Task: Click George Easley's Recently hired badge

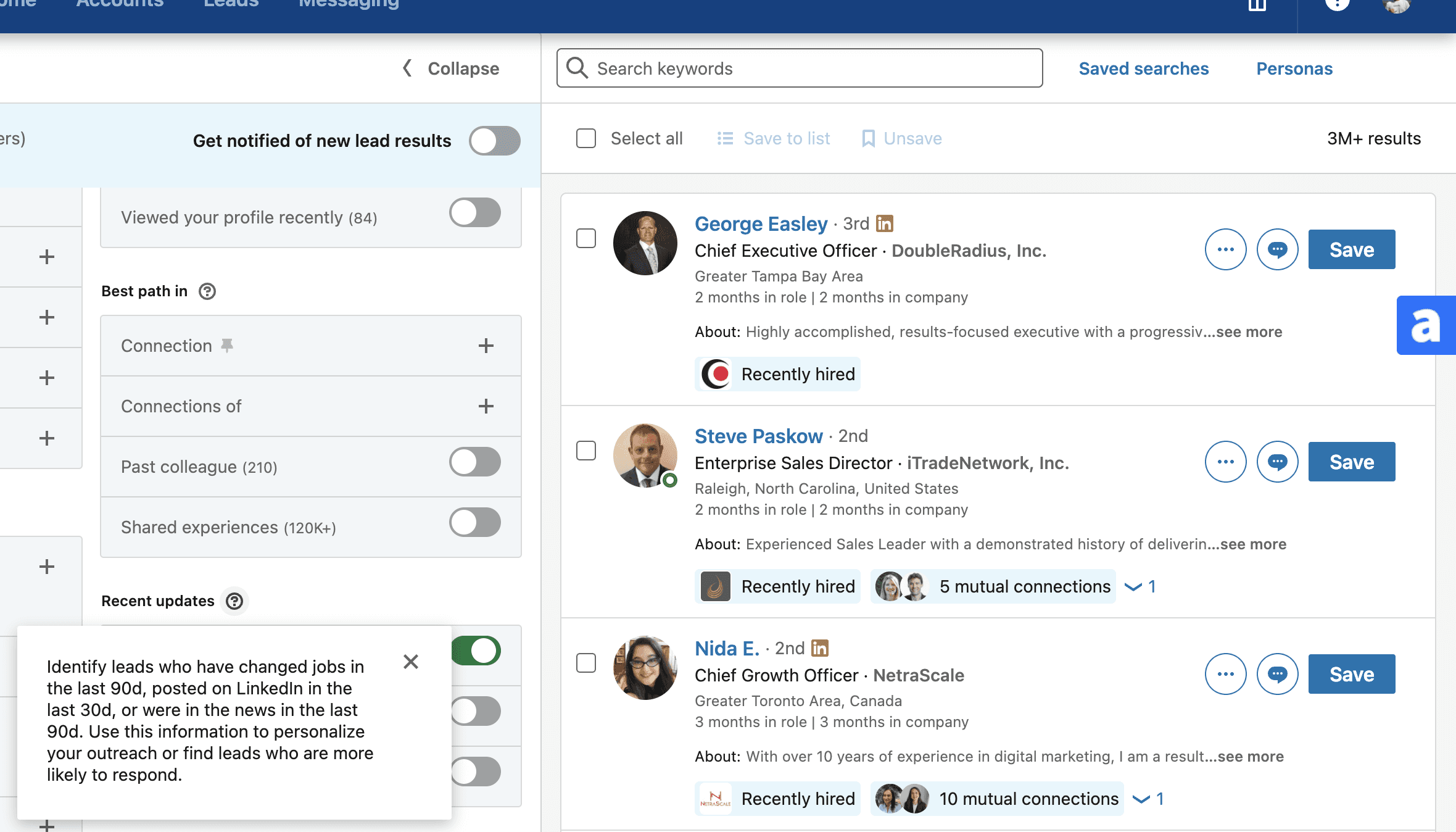Action: click(x=777, y=374)
